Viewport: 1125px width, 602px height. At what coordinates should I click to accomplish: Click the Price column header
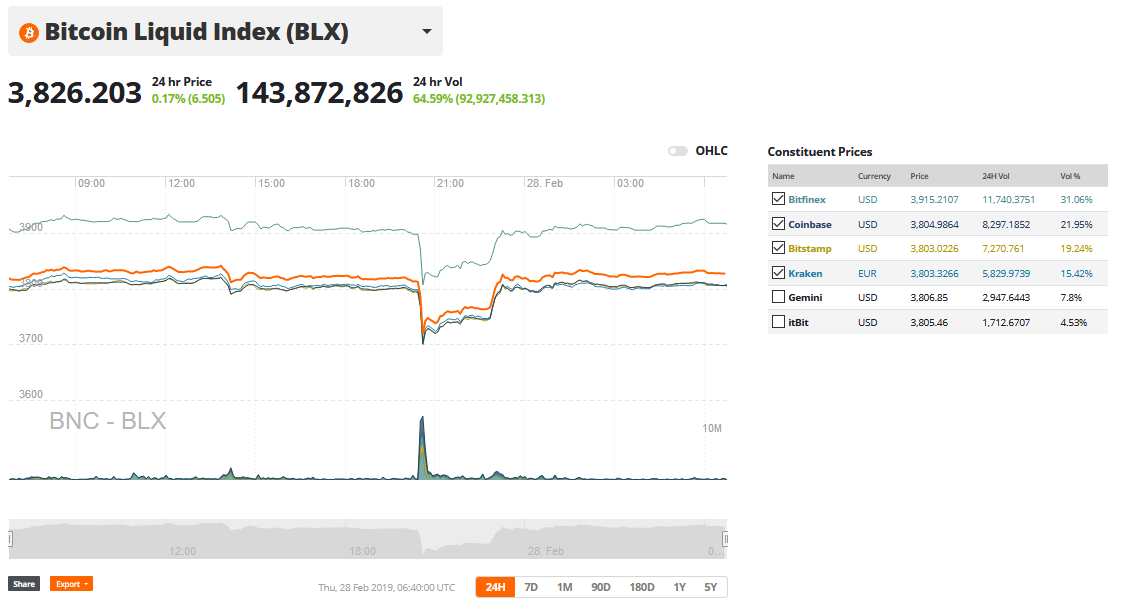pos(919,176)
